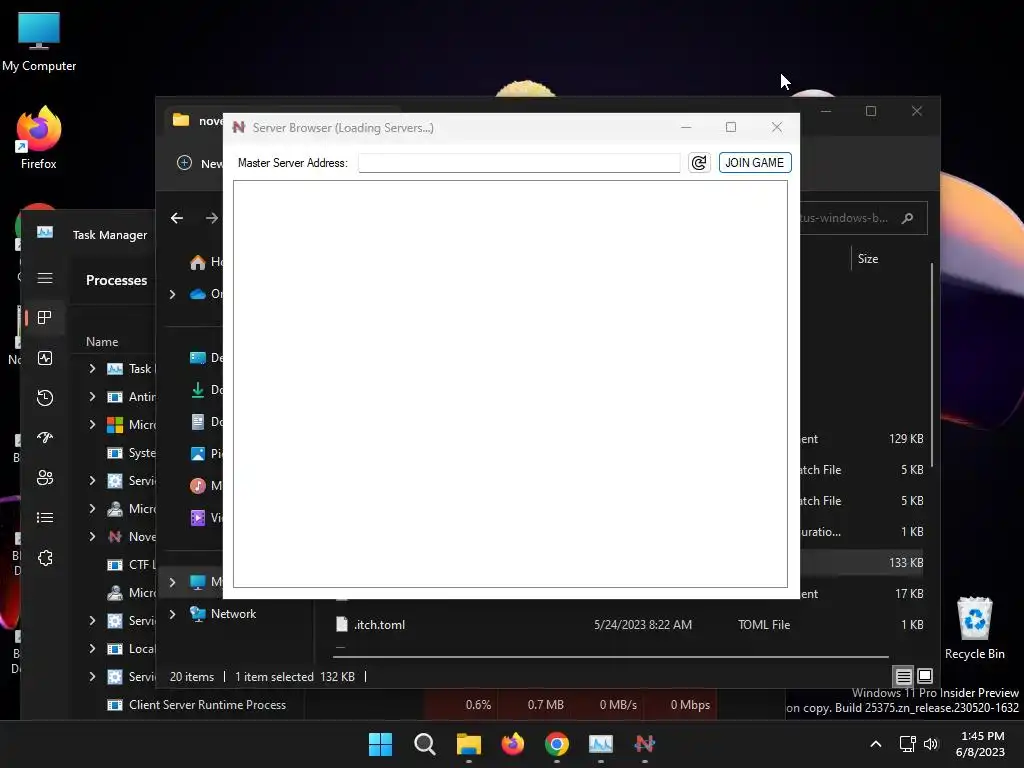Click the Name column header in Task Manager
This screenshot has width=1024, height=768.
pos(102,342)
